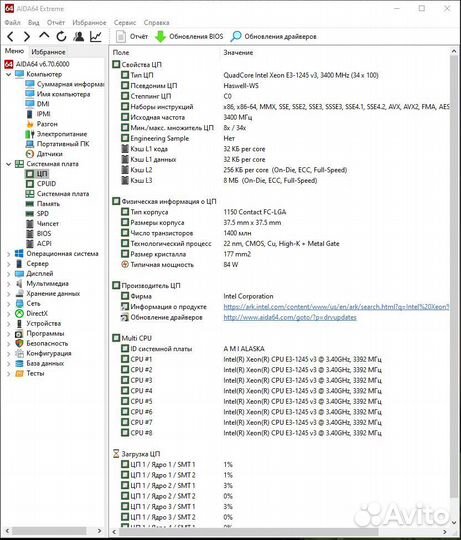
Task: Go forward with the right arrow toolbar icon
Action: (x=27, y=36)
